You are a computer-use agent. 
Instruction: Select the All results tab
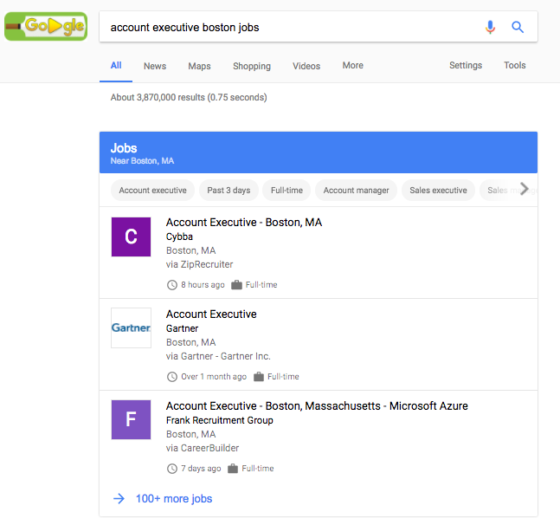(116, 65)
